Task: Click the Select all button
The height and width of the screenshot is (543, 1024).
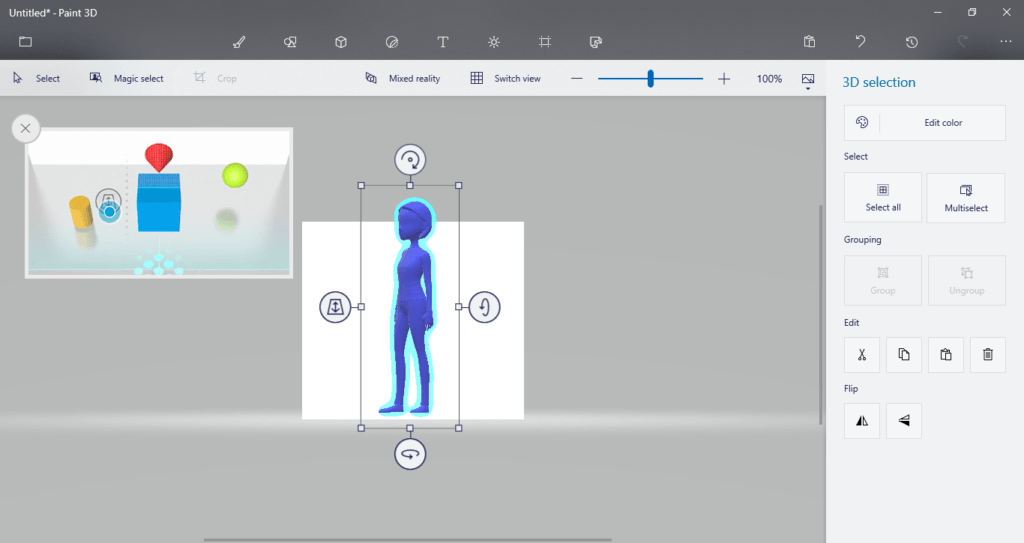Action: (x=882, y=197)
